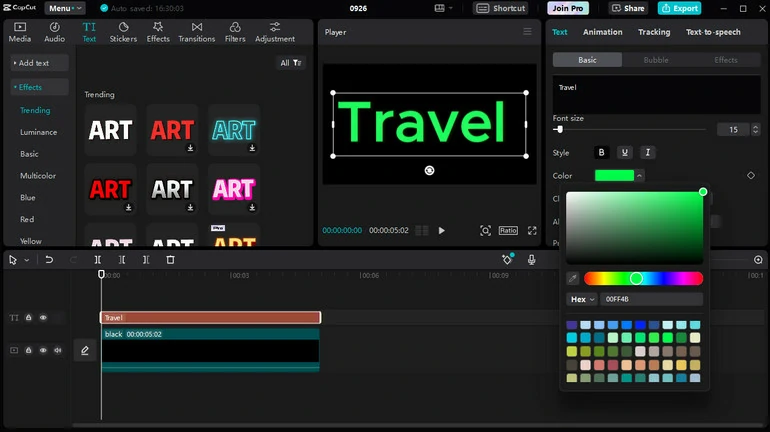Open the select tool mode dropdown arrow
The image size is (770, 432).
(x=27, y=260)
